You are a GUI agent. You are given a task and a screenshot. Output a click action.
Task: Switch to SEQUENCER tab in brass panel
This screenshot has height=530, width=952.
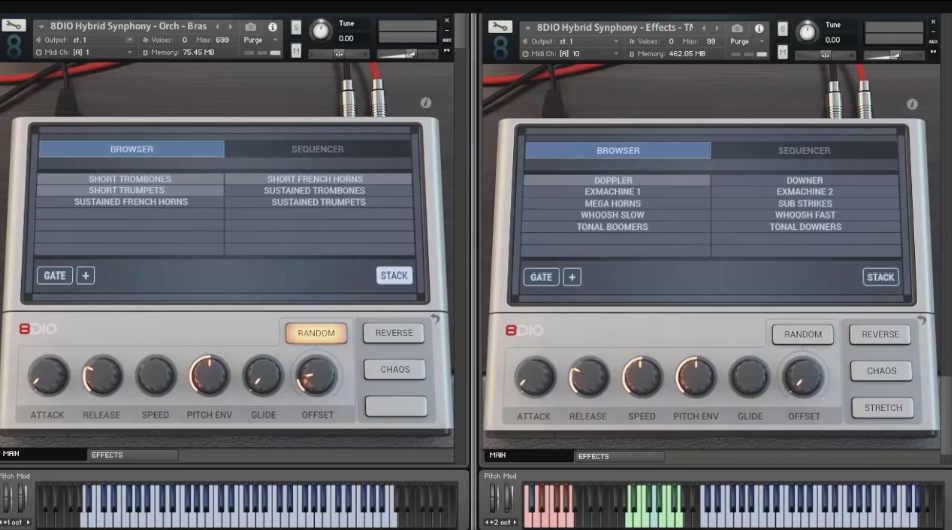318,149
